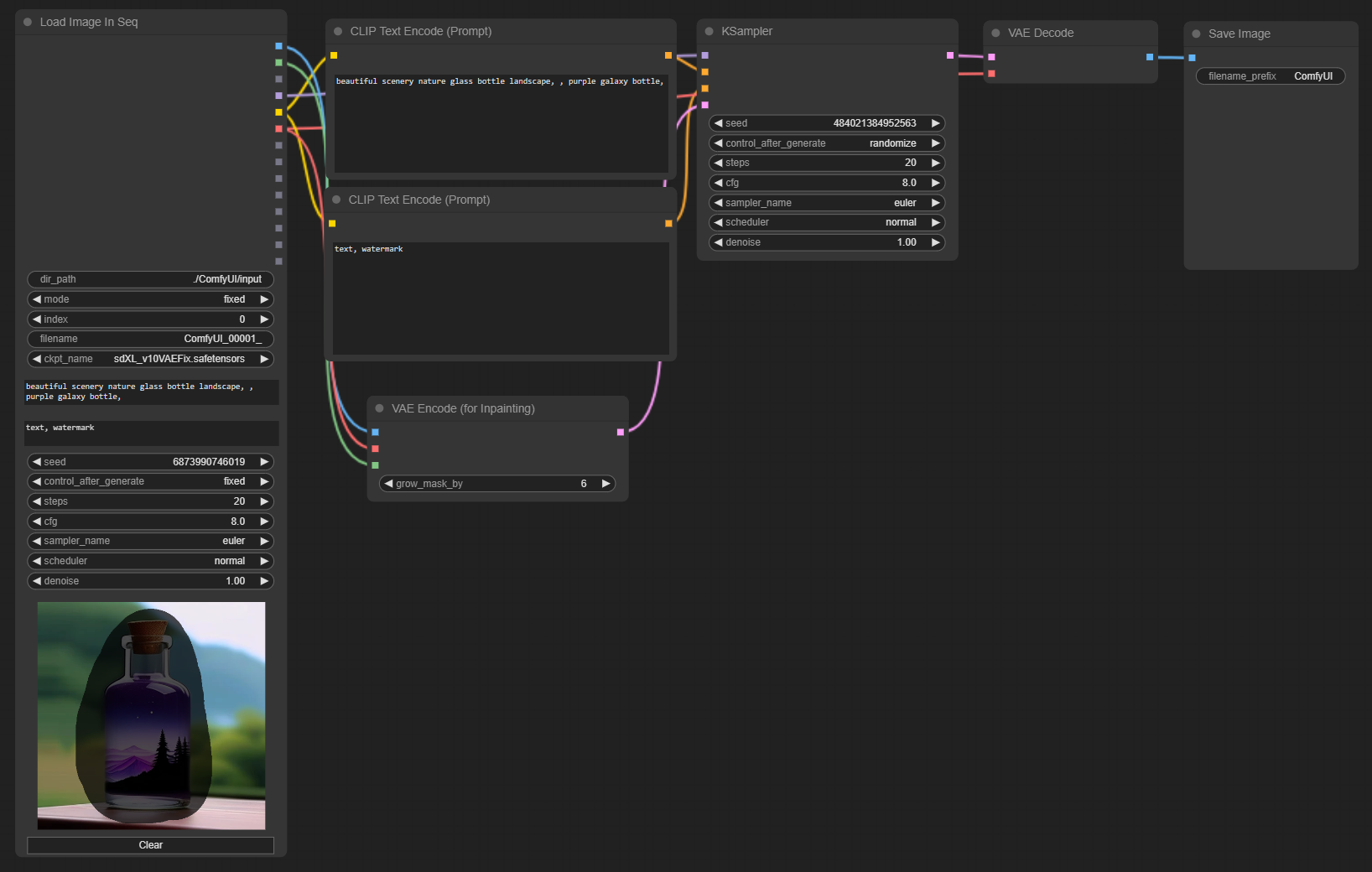This screenshot has width=1372, height=872.
Task: Collapse the lower CLIP Text Encode node dot
Action: pos(336,200)
